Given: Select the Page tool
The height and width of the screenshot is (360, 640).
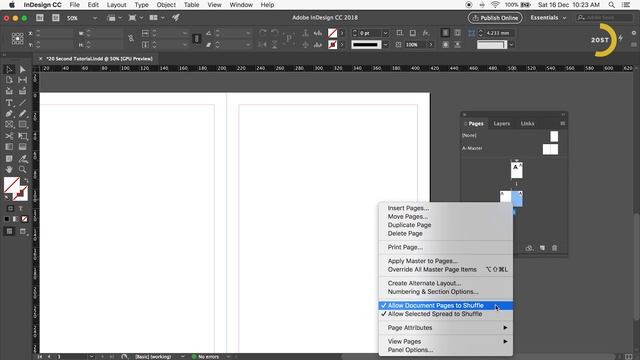Looking at the screenshot, I should (9, 80).
